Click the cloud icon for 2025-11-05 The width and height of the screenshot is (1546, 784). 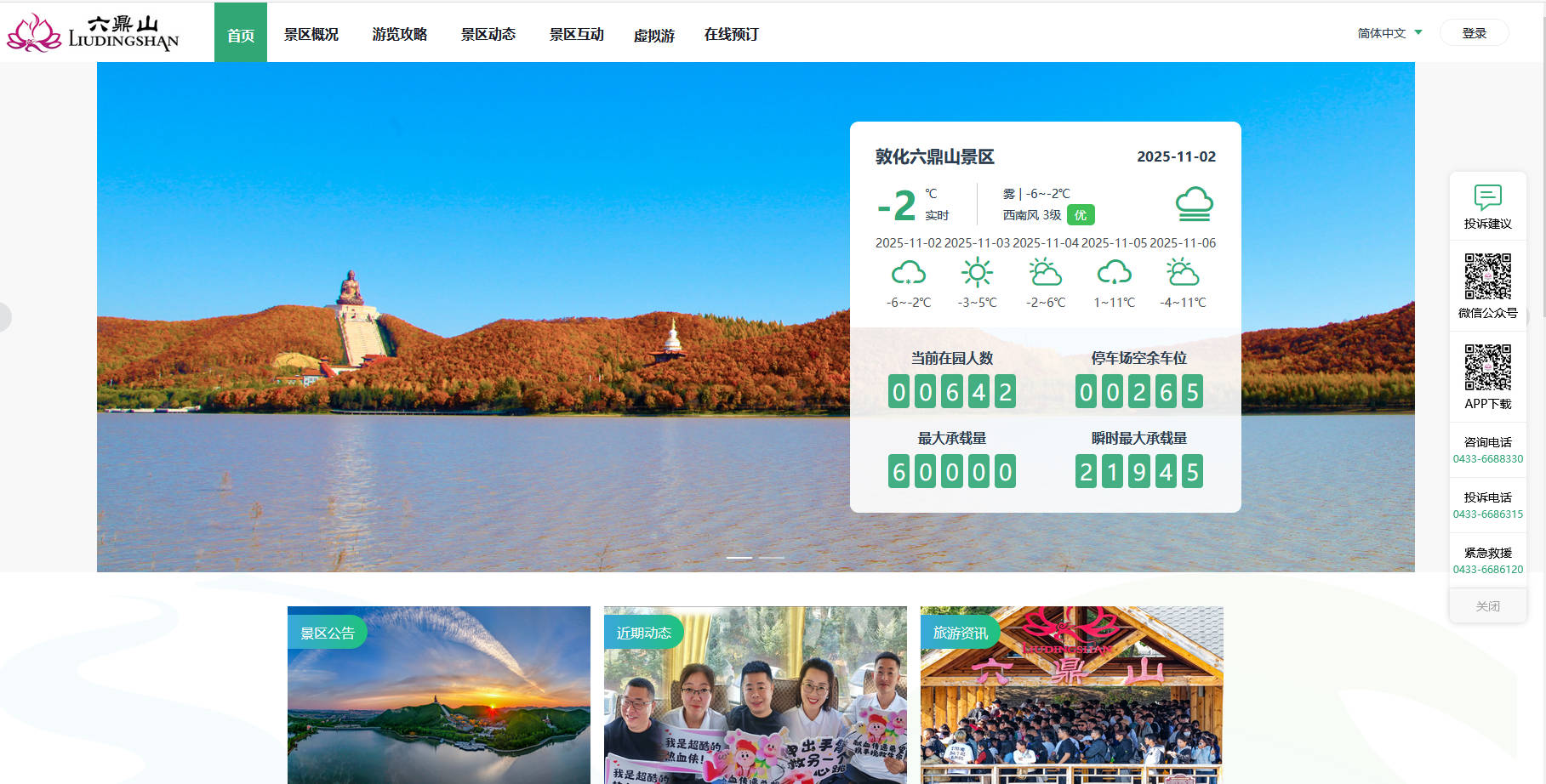tap(1114, 273)
